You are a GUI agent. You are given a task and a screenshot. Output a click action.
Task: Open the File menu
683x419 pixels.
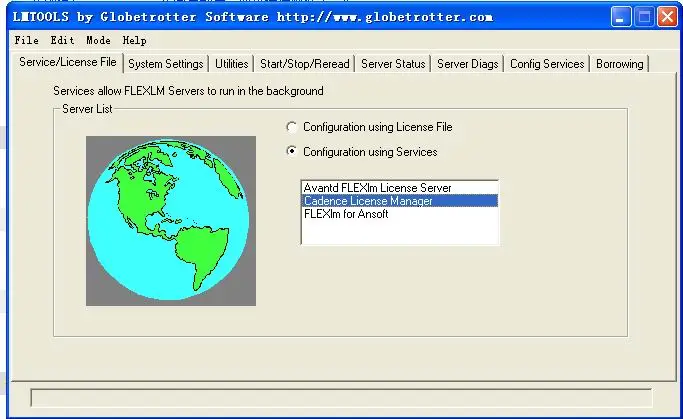coord(27,41)
